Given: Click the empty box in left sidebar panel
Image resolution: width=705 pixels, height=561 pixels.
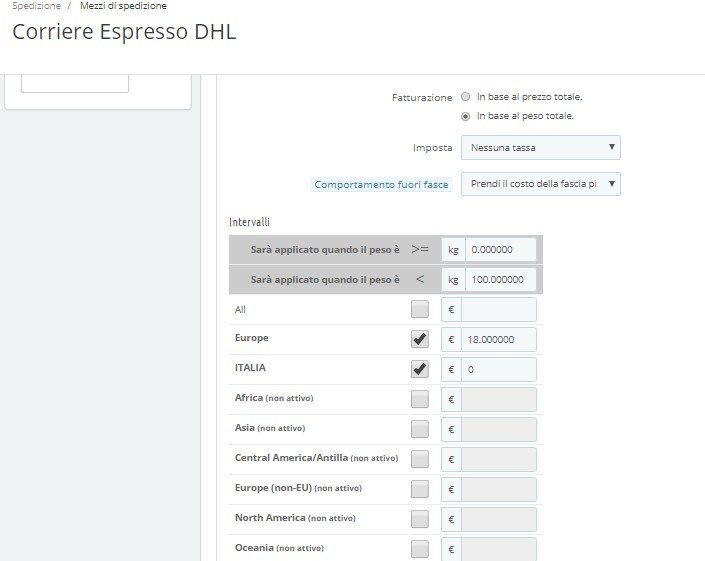Looking at the screenshot, I should coord(75,84).
